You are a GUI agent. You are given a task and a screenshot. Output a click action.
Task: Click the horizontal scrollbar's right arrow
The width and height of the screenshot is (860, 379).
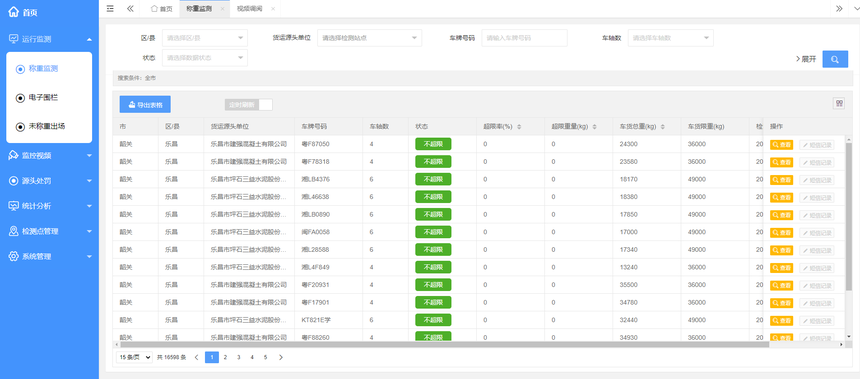(x=841, y=344)
